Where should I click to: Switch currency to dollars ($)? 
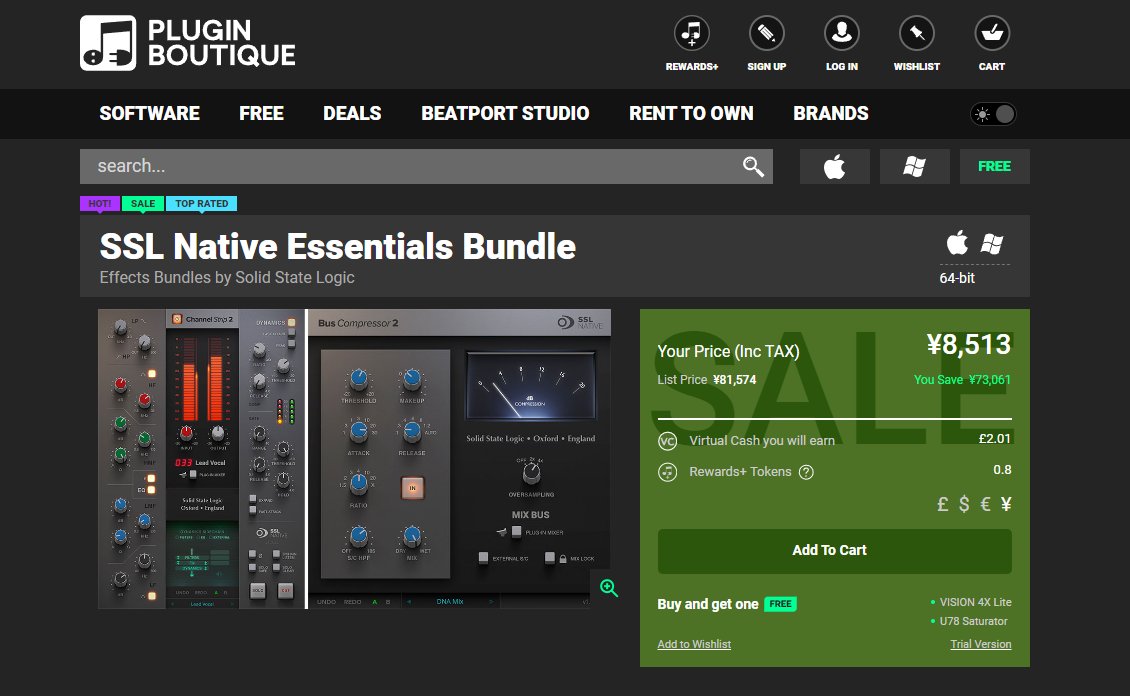[x=964, y=504]
